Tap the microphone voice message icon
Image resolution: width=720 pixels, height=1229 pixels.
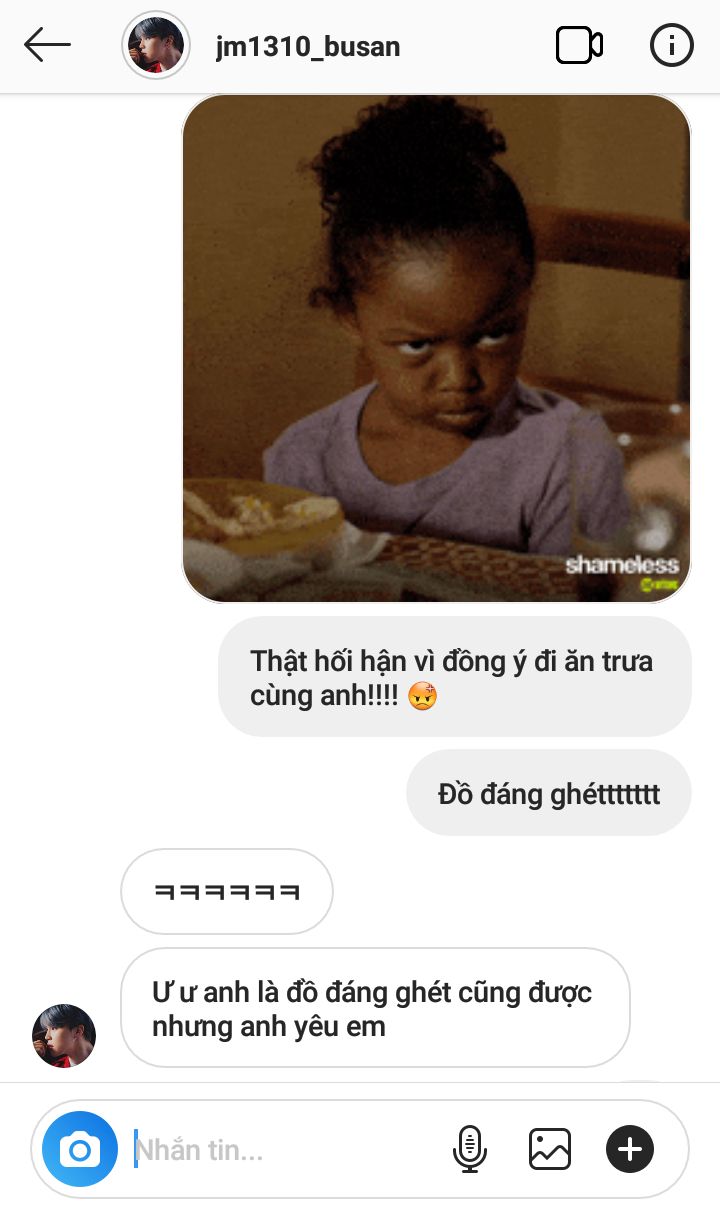pos(470,1149)
